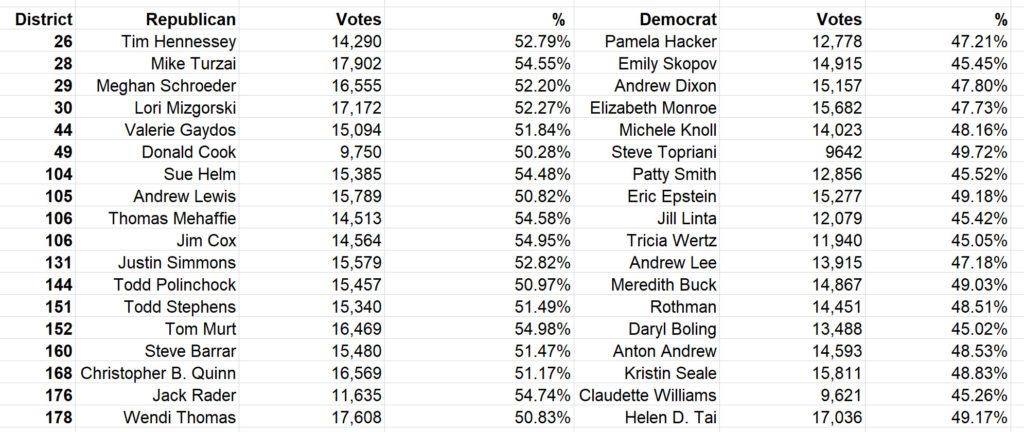Image resolution: width=1024 pixels, height=432 pixels.
Task: Click the Thomas Mehaffie name cell
Action: [x=157, y=219]
